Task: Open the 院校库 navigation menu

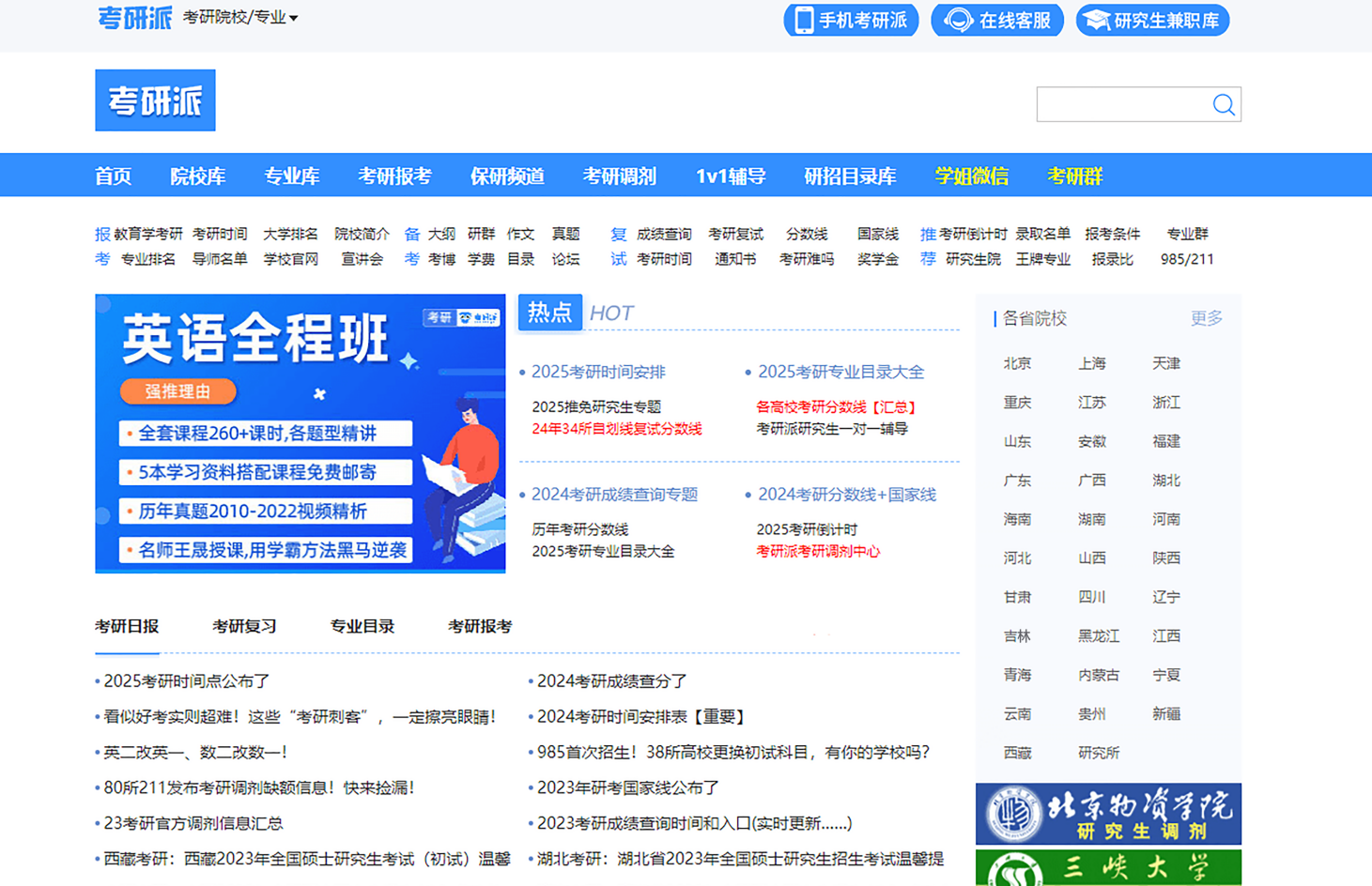Action: pyautogui.click(x=197, y=175)
